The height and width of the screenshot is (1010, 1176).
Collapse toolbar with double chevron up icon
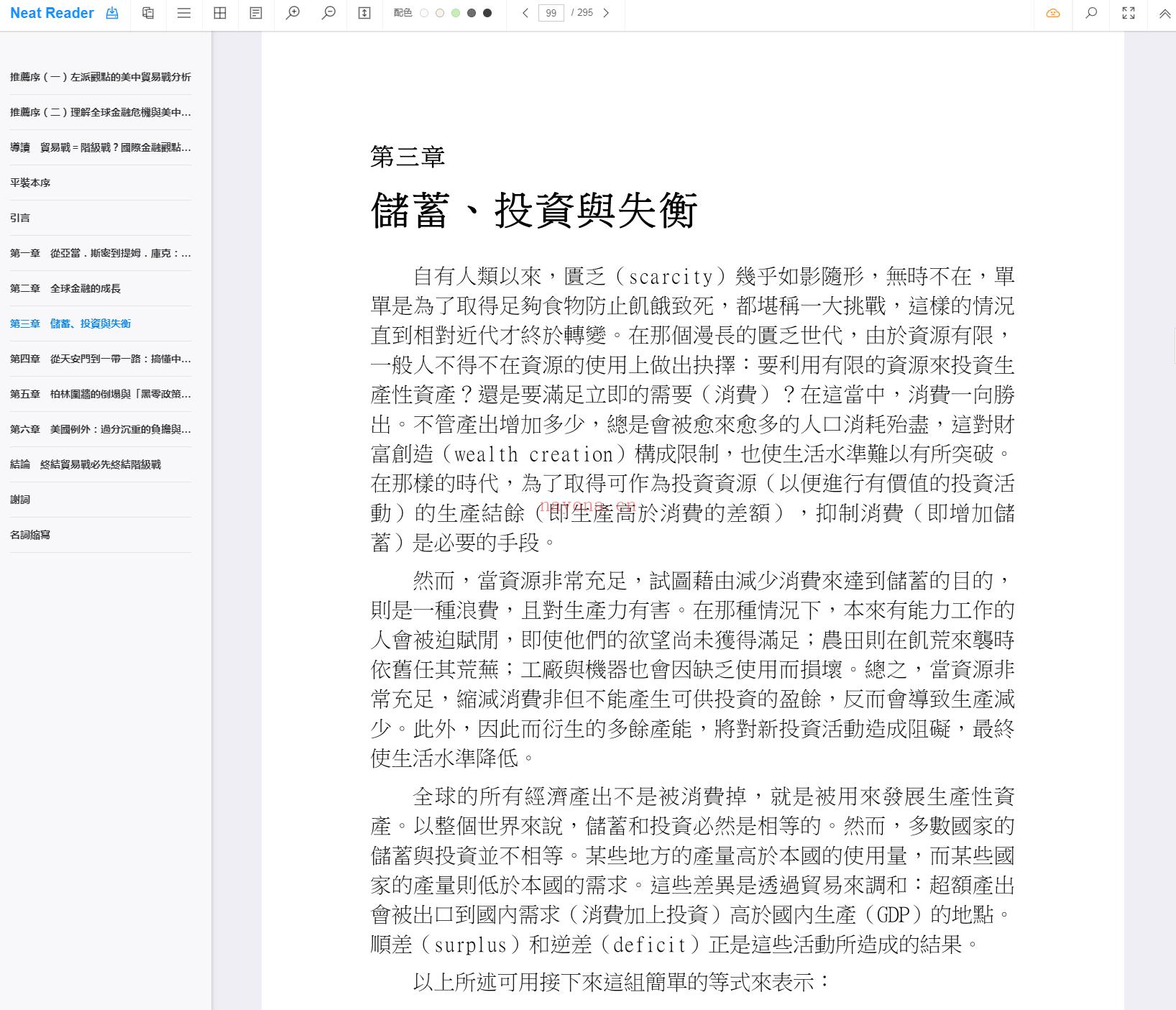point(1164,13)
